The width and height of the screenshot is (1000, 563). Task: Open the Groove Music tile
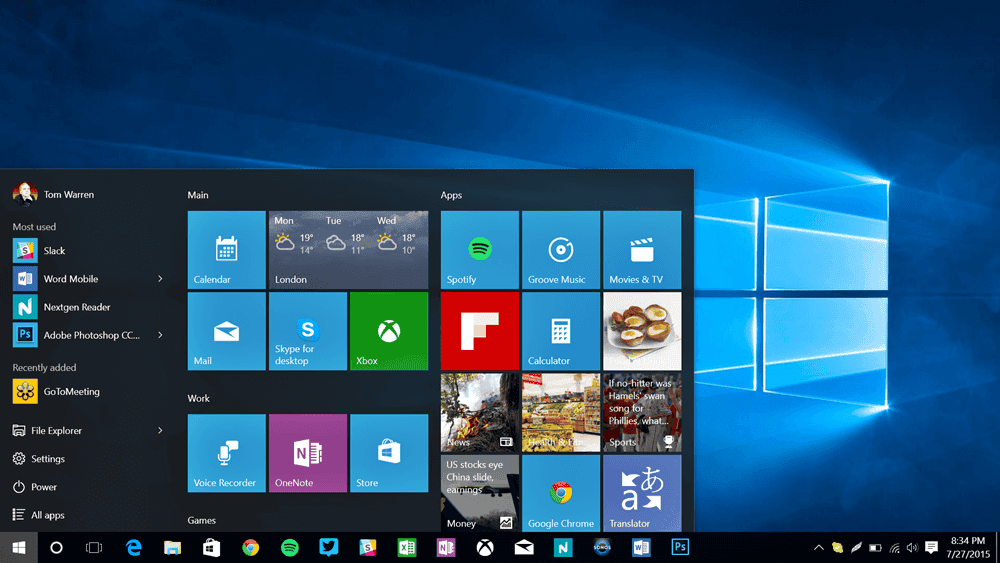[x=561, y=250]
